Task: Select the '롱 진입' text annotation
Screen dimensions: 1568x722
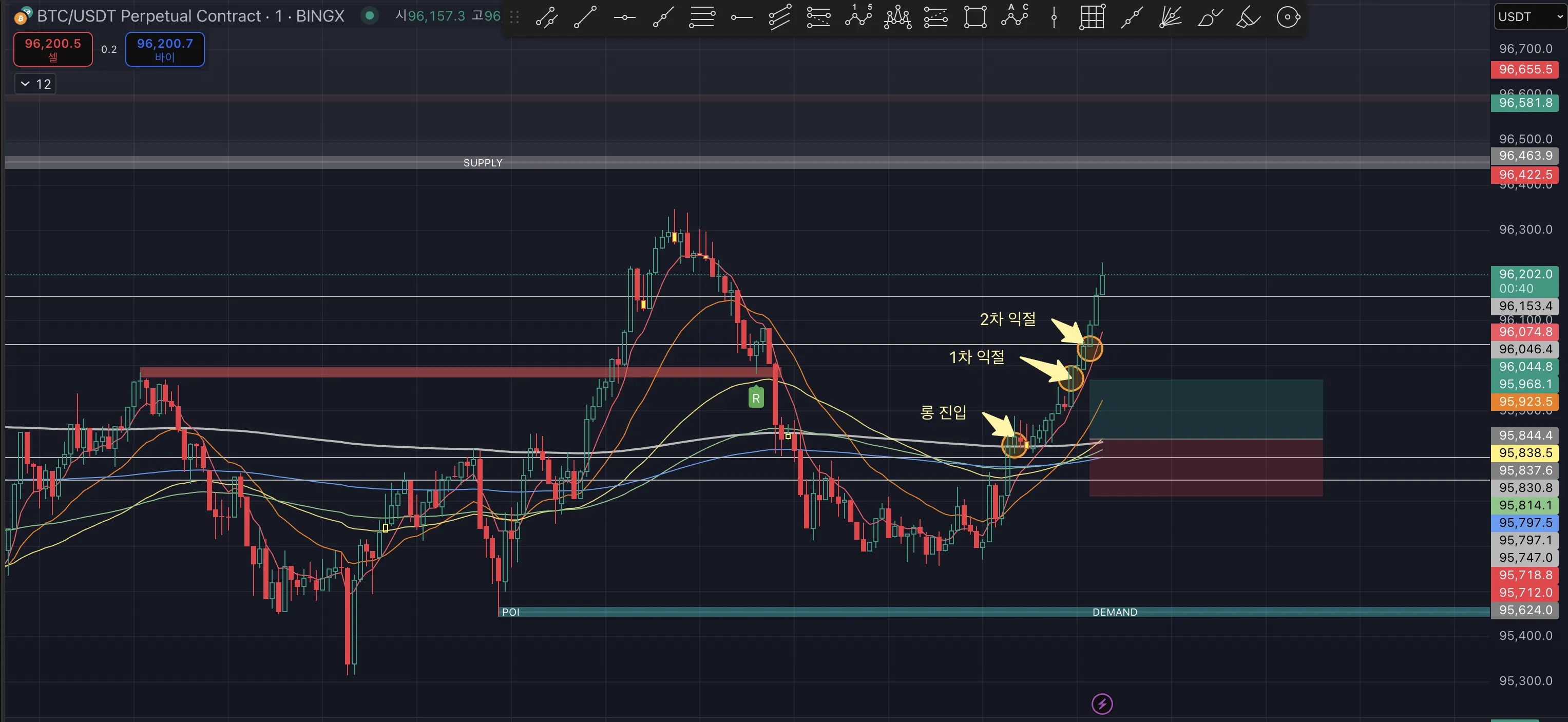Action: pos(943,412)
